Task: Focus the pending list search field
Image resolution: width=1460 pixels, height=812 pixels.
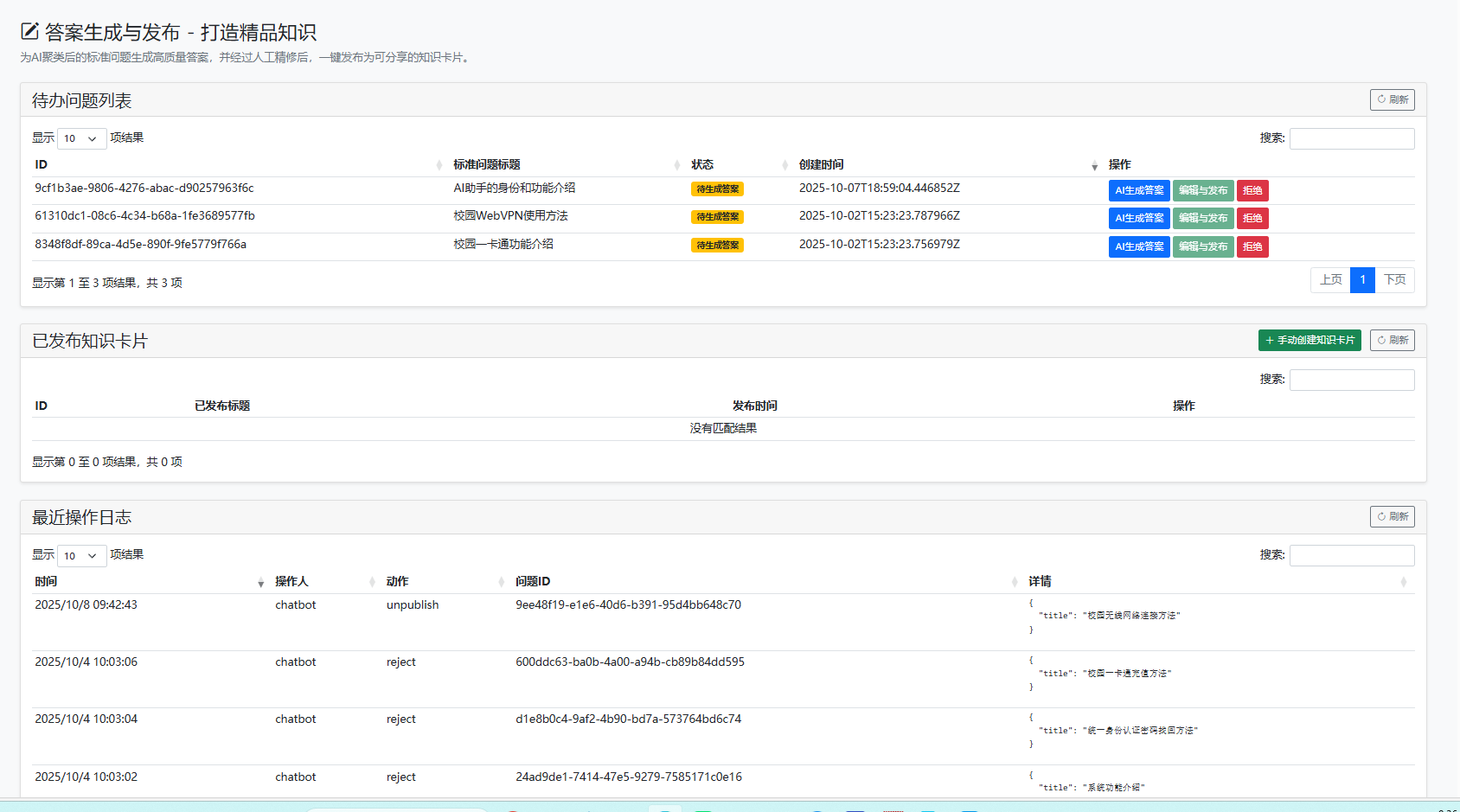Action: [1351, 138]
